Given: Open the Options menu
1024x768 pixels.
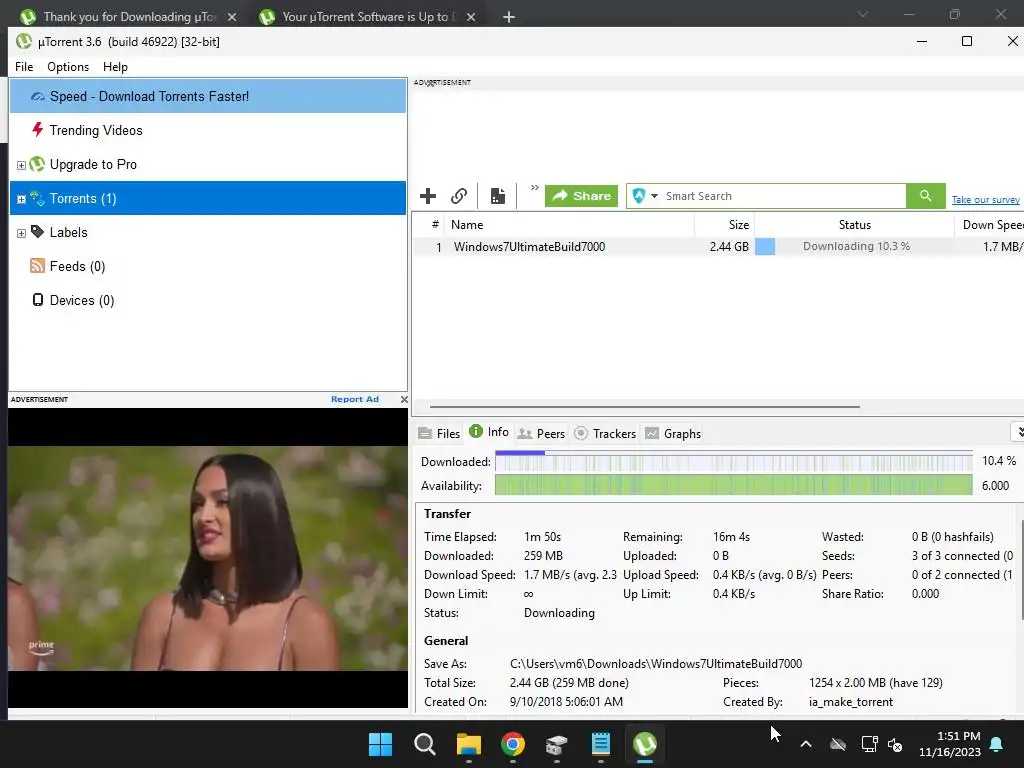Looking at the screenshot, I should click(68, 67).
